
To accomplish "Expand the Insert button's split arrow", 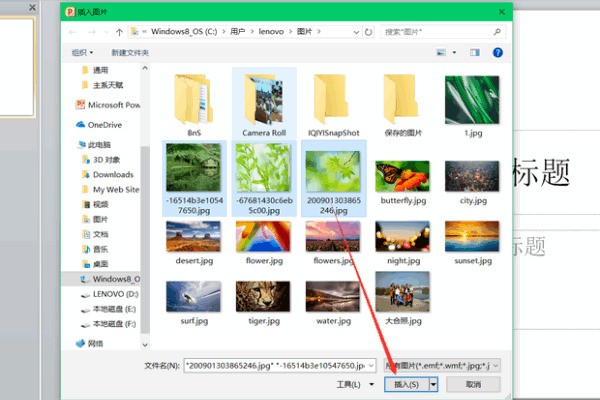I will (x=433, y=383).
